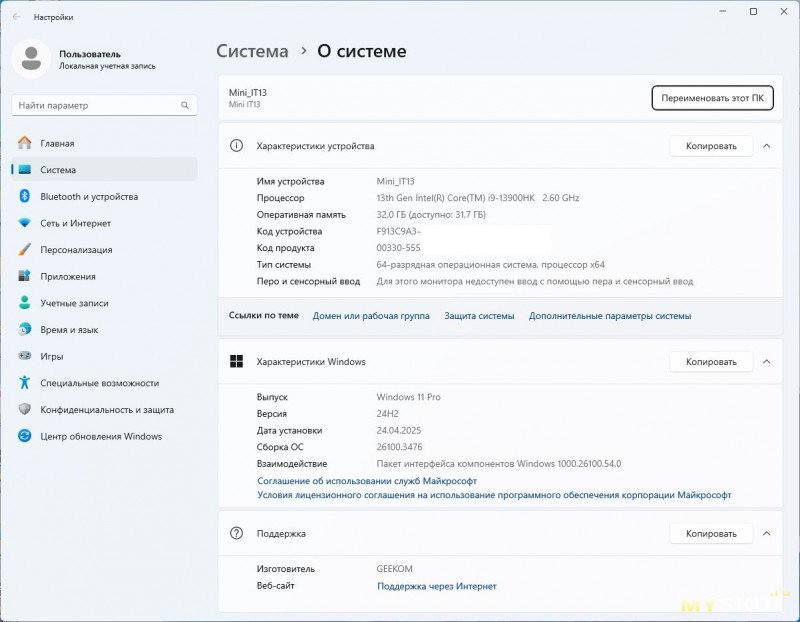Click the OS build value 26100.3476

399,446
